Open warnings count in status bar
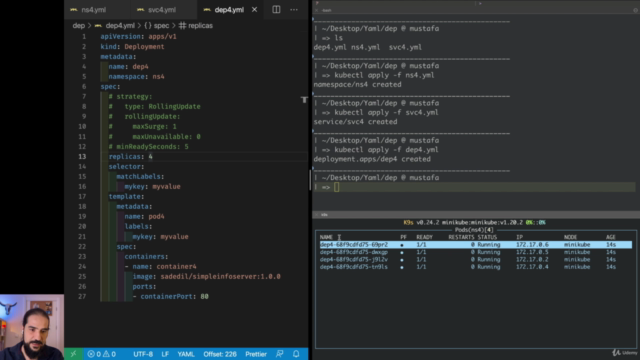Screen dimensions: 640x360 coord(109,354)
